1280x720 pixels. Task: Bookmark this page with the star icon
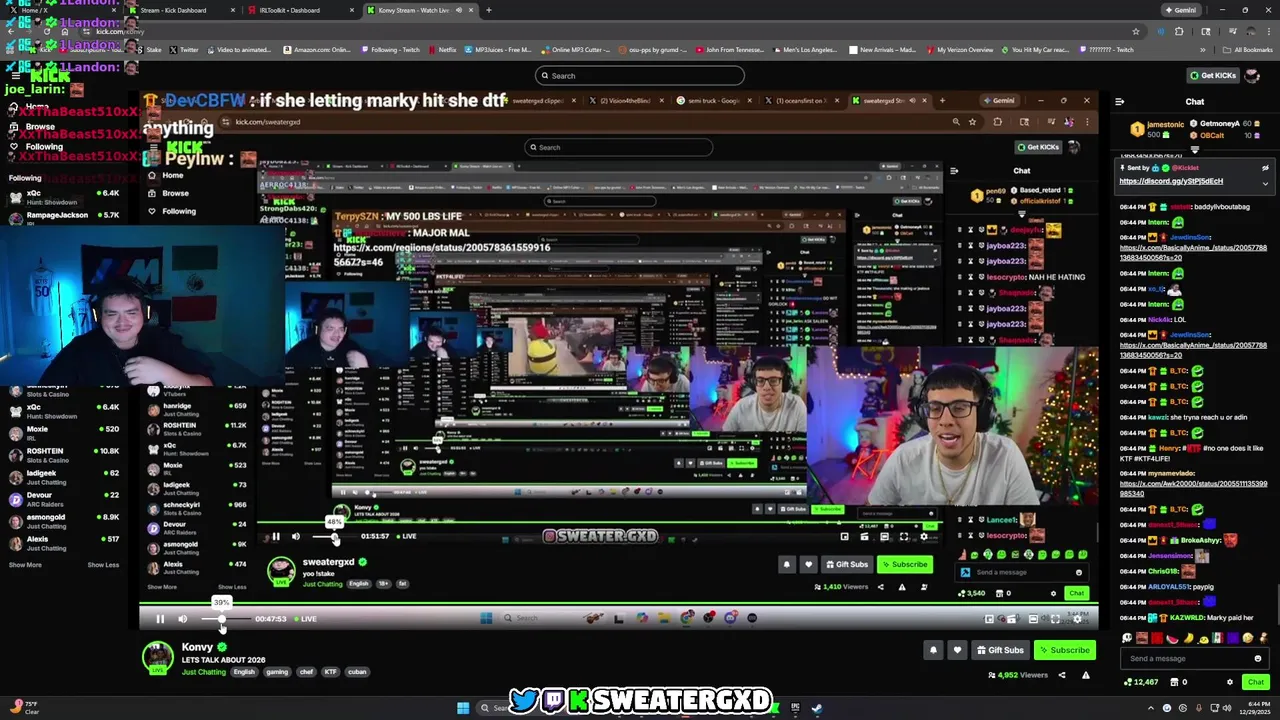[1136, 31]
